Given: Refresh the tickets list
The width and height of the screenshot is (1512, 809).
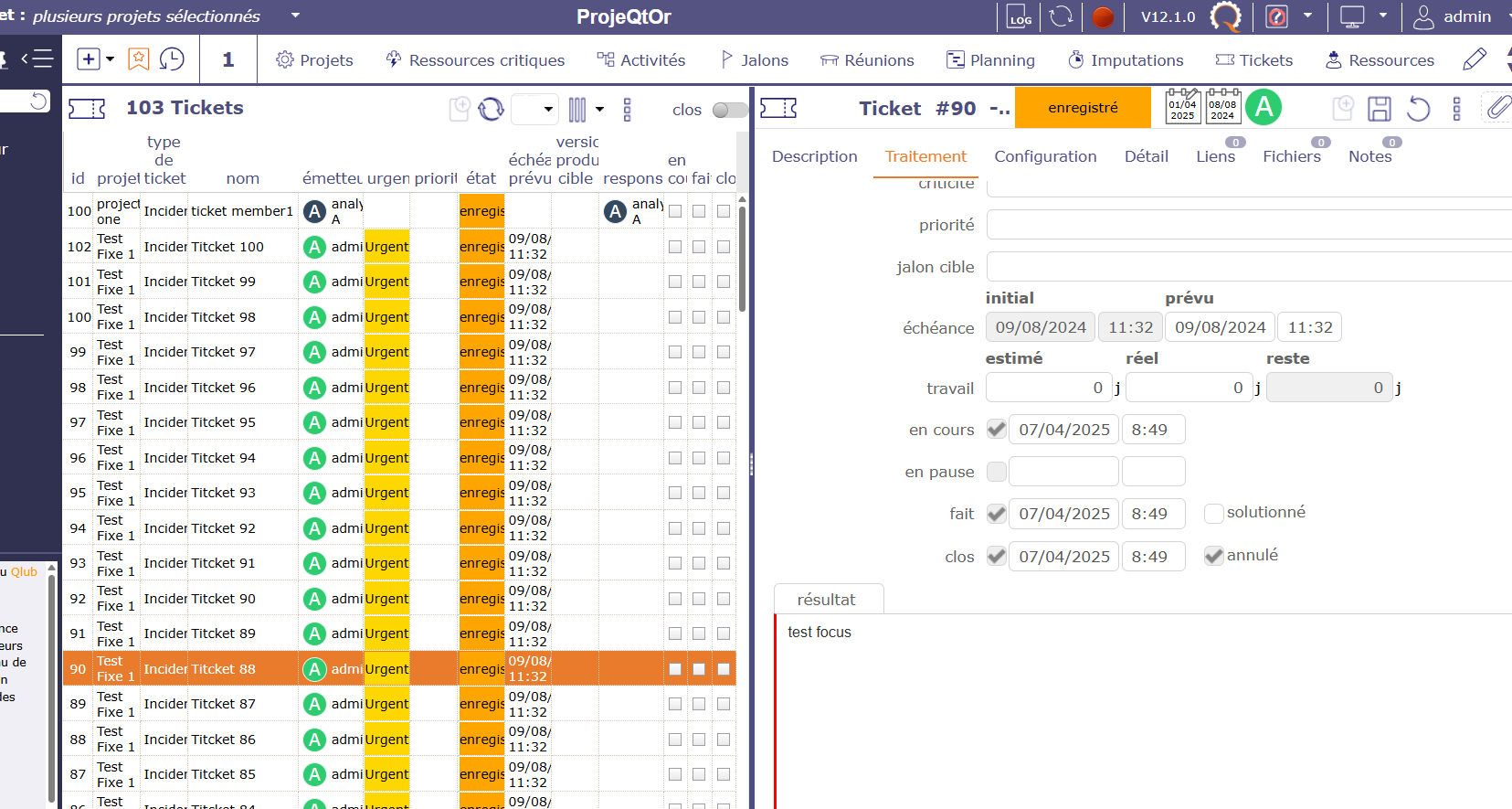Looking at the screenshot, I should point(491,109).
